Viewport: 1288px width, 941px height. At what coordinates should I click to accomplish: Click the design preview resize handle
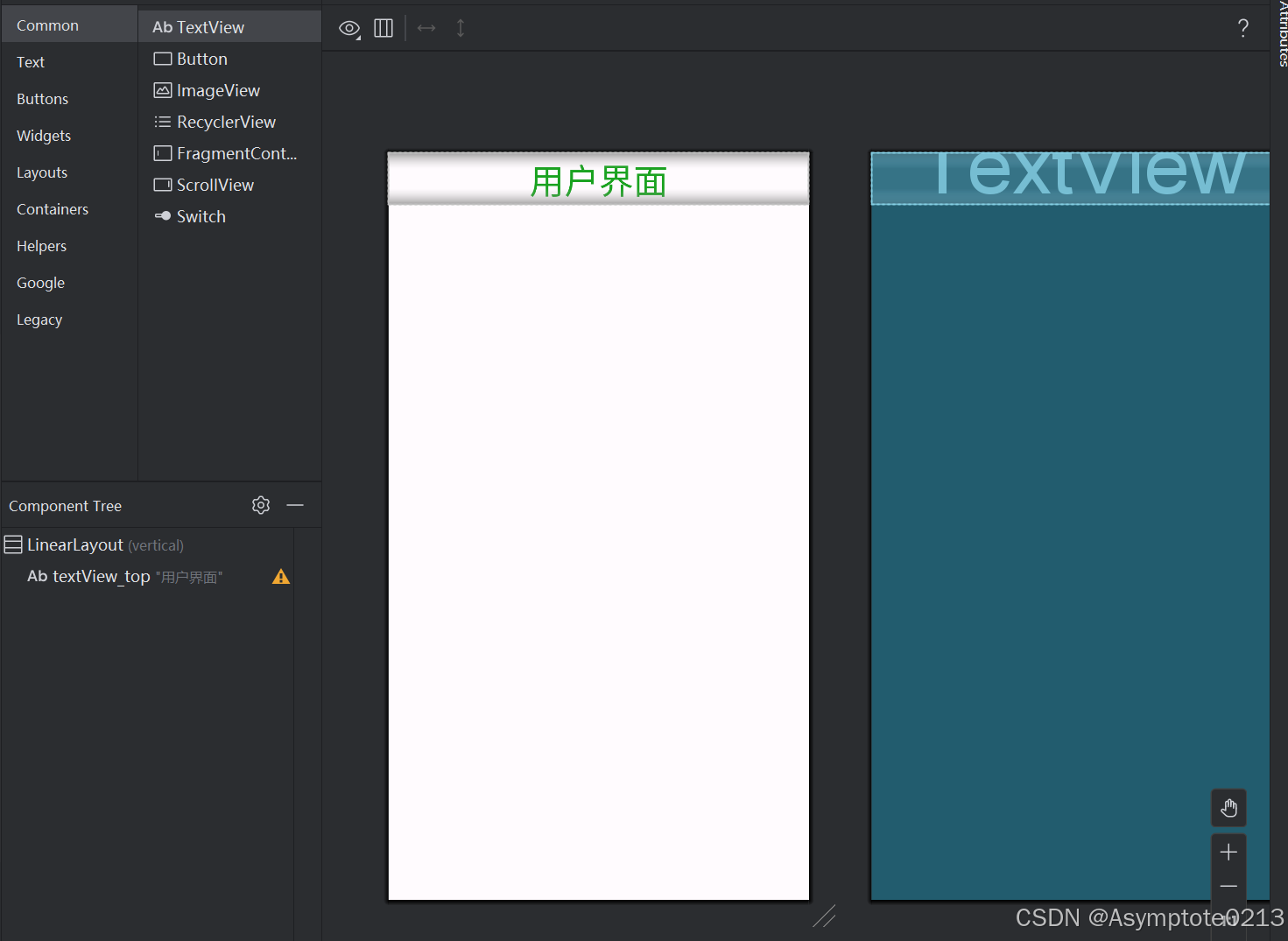pos(824,916)
